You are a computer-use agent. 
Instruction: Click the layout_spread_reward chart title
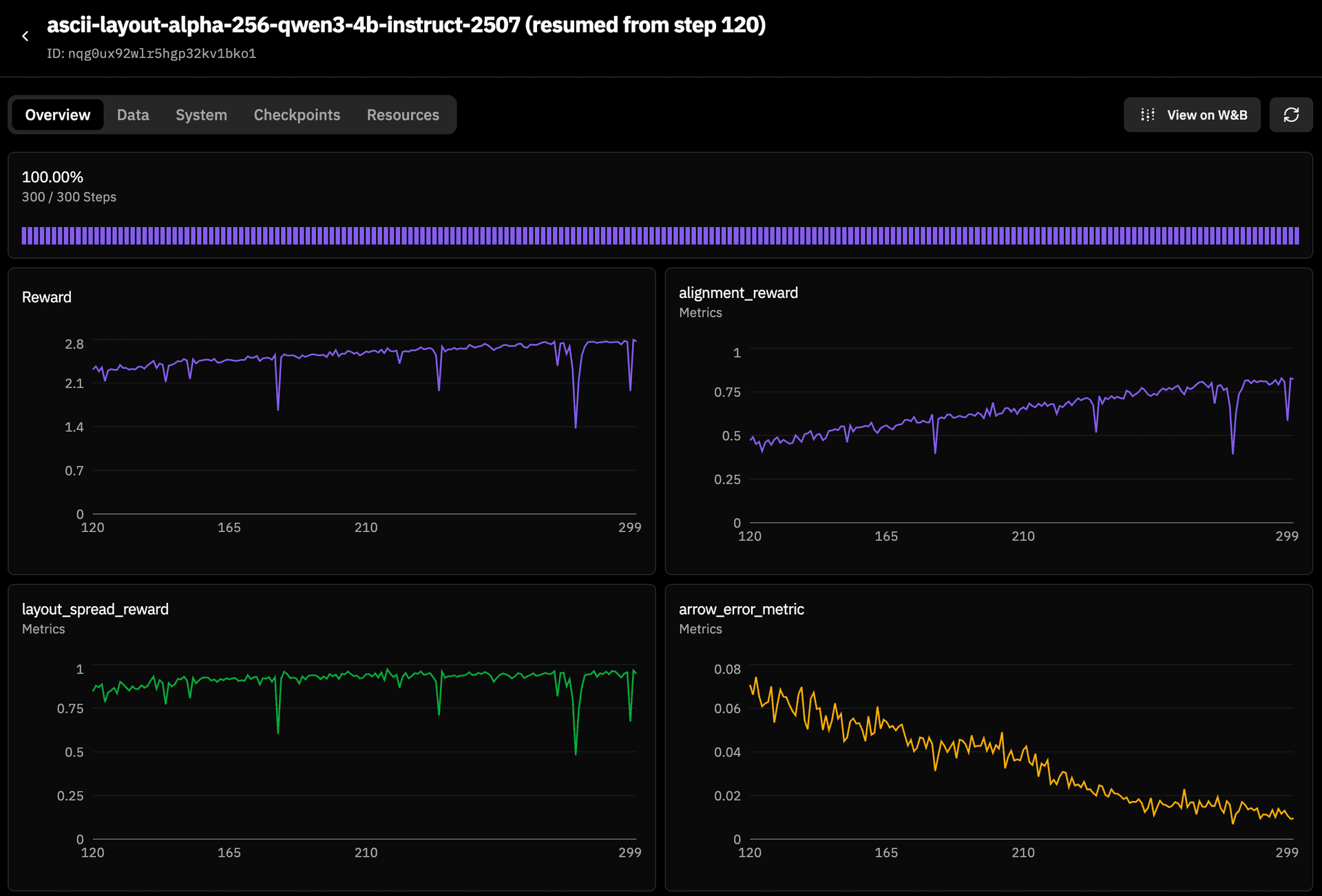[x=95, y=610]
